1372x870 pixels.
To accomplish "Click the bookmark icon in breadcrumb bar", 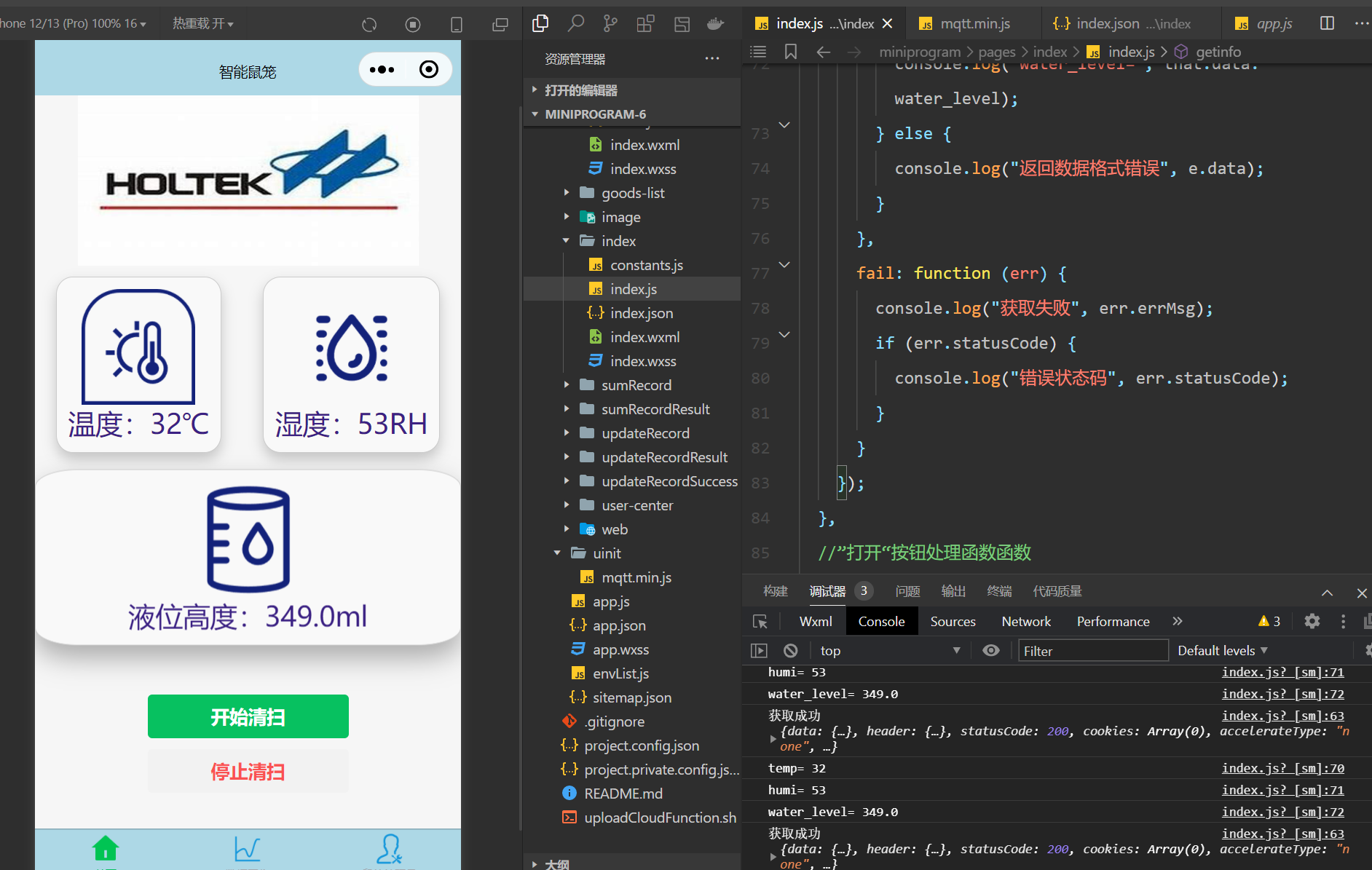I will coord(791,52).
